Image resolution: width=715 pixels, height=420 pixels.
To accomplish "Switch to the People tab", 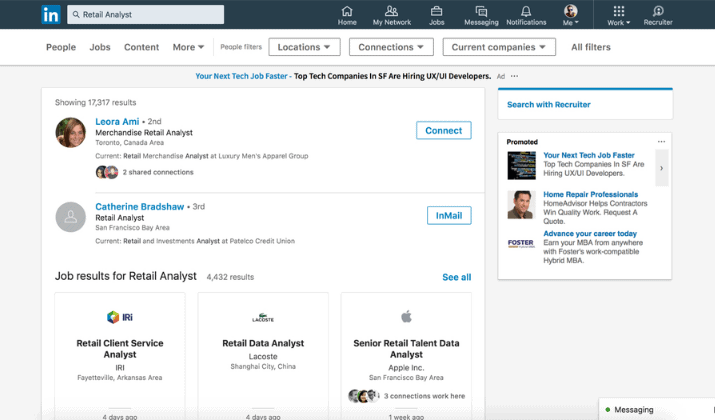I will pos(61,47).
